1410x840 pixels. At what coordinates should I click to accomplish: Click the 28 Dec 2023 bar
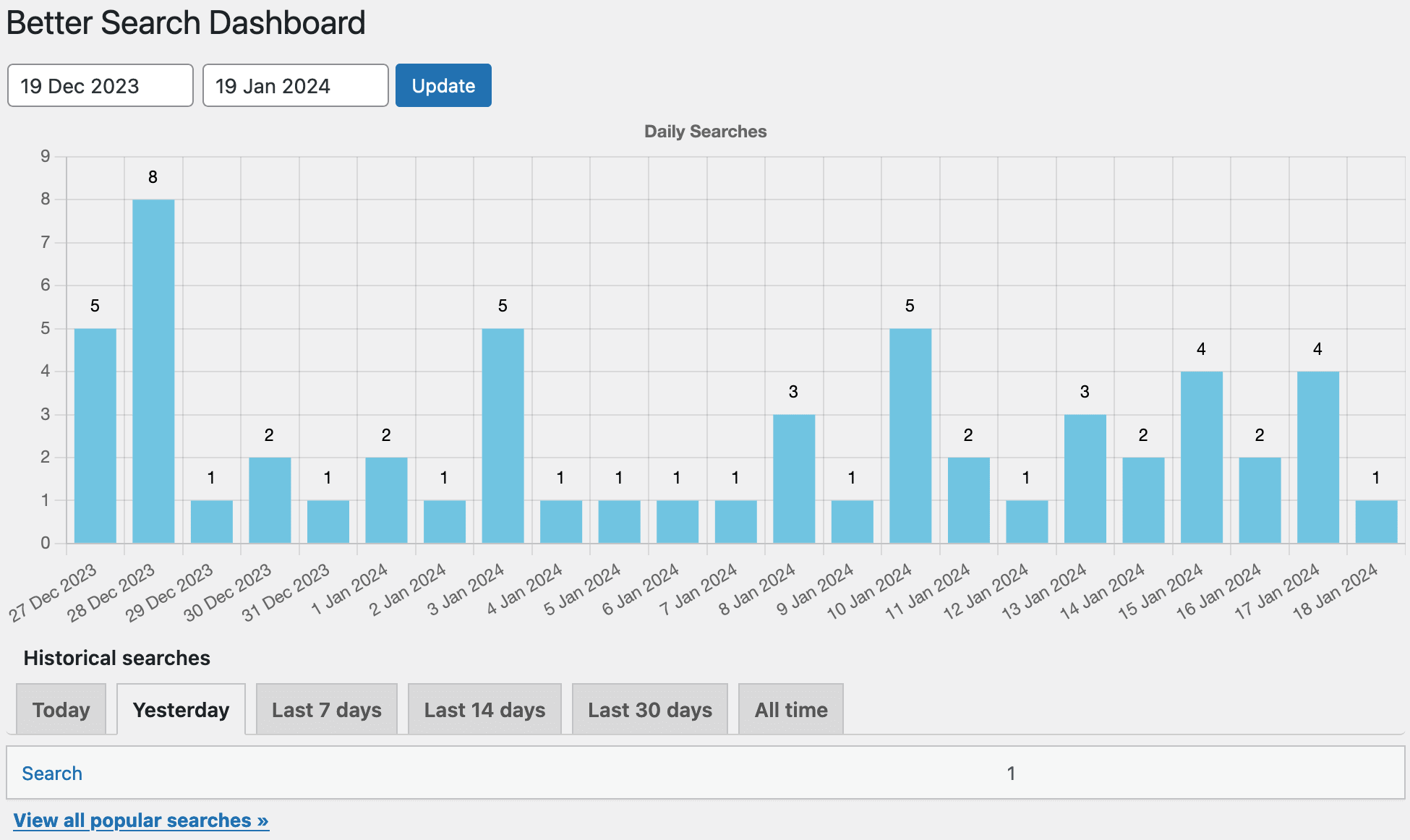coord(153,372)
